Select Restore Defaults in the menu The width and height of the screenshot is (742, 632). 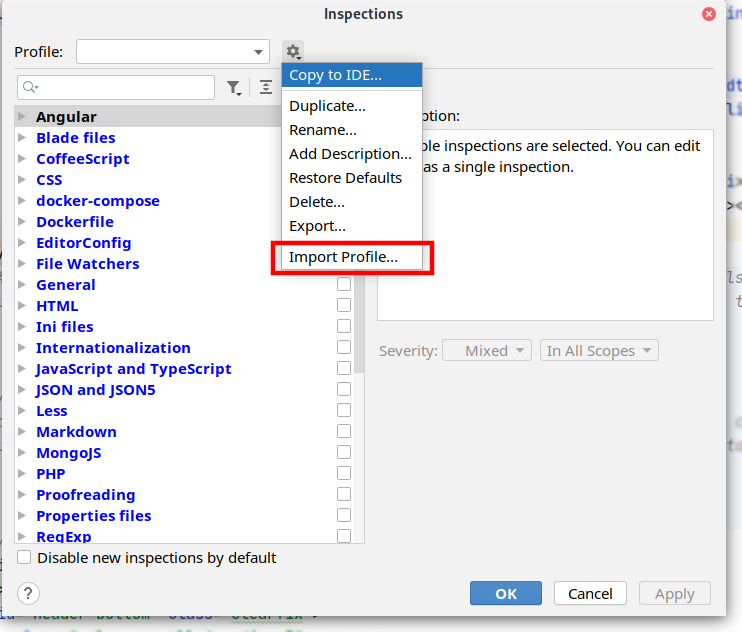[x=345, y=178]
